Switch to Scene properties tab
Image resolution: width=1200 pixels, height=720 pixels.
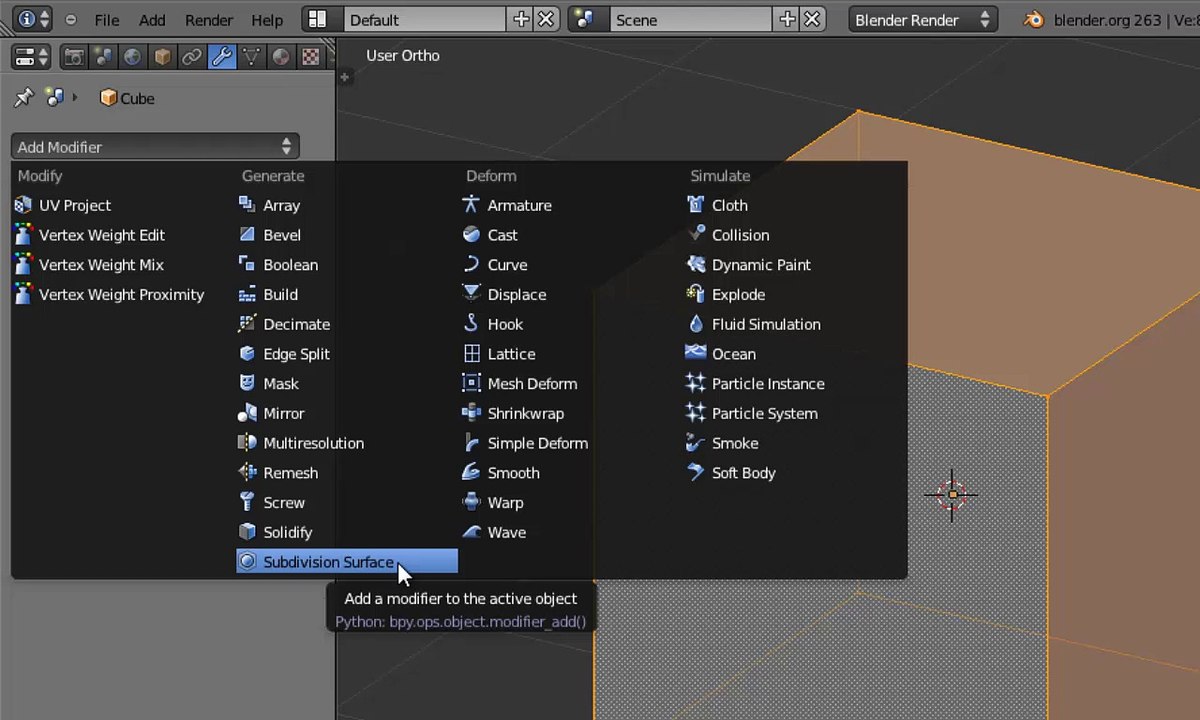(102, 57)
